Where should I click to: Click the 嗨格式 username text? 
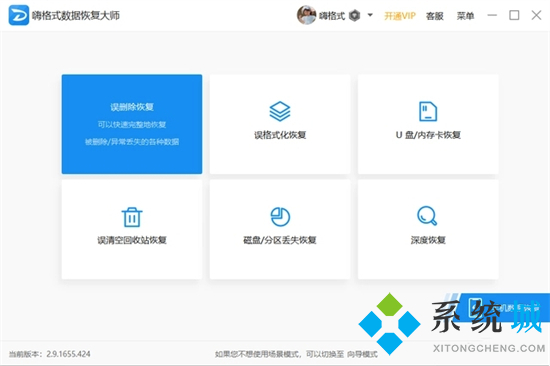tap(332, 16)
